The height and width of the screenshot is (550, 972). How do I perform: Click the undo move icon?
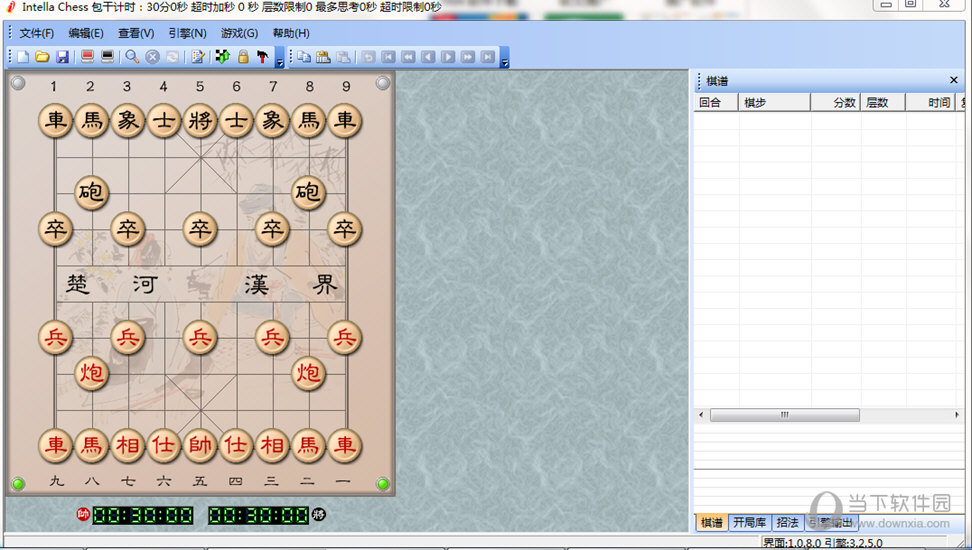coord(368,57)
